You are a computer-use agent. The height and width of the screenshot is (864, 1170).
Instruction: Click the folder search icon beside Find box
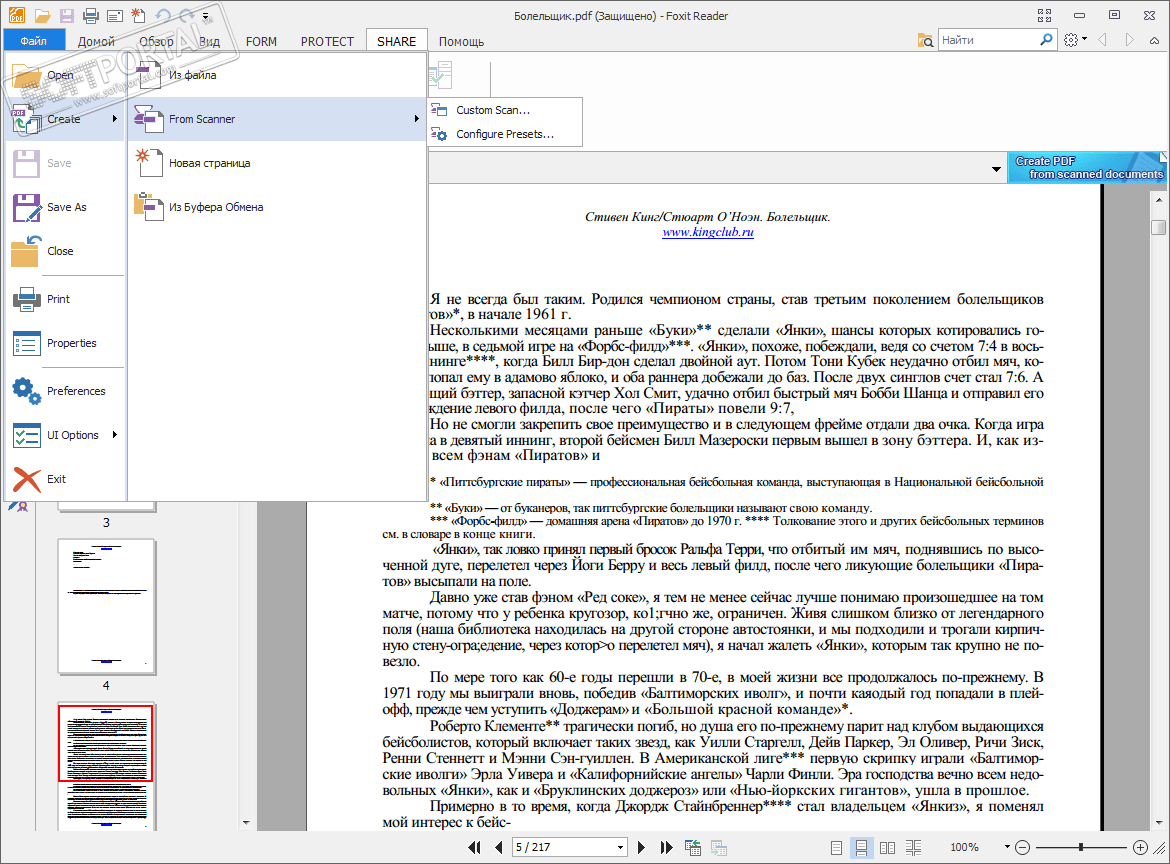(x=925, y=40)
